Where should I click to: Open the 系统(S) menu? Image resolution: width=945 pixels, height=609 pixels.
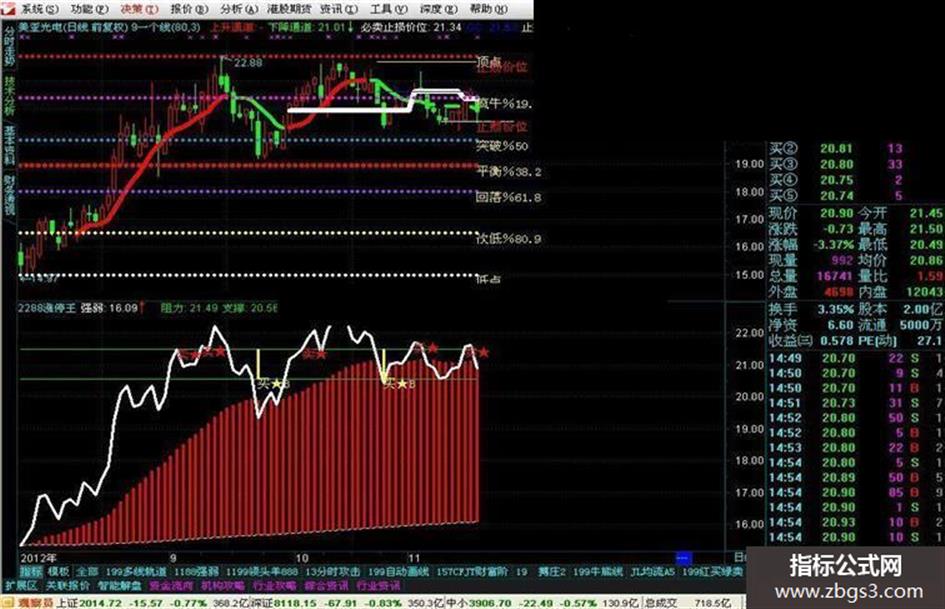[x=39, y=8]
